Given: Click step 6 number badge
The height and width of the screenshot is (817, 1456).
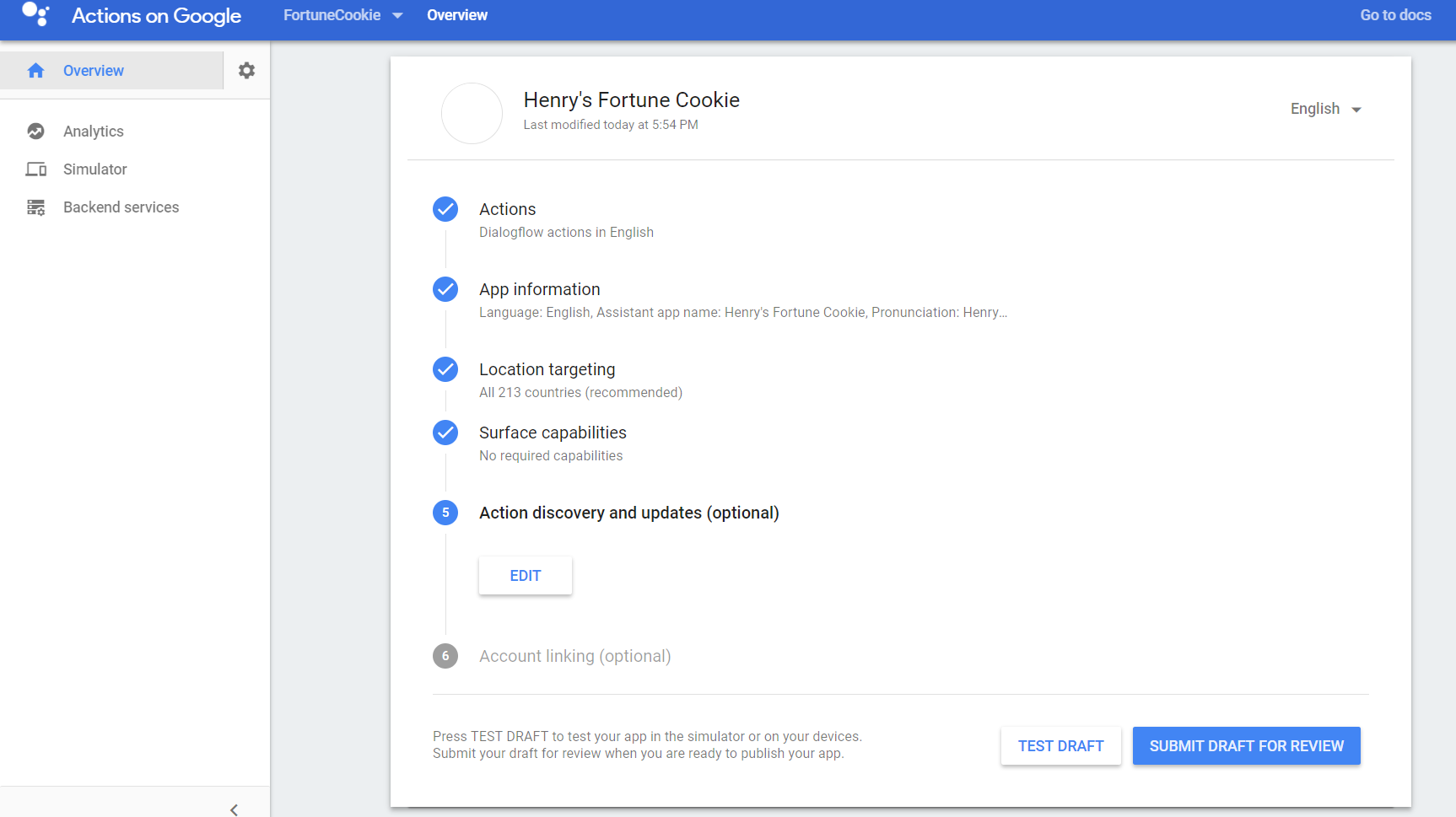Looking at the screenshot, I should point(445,656).
